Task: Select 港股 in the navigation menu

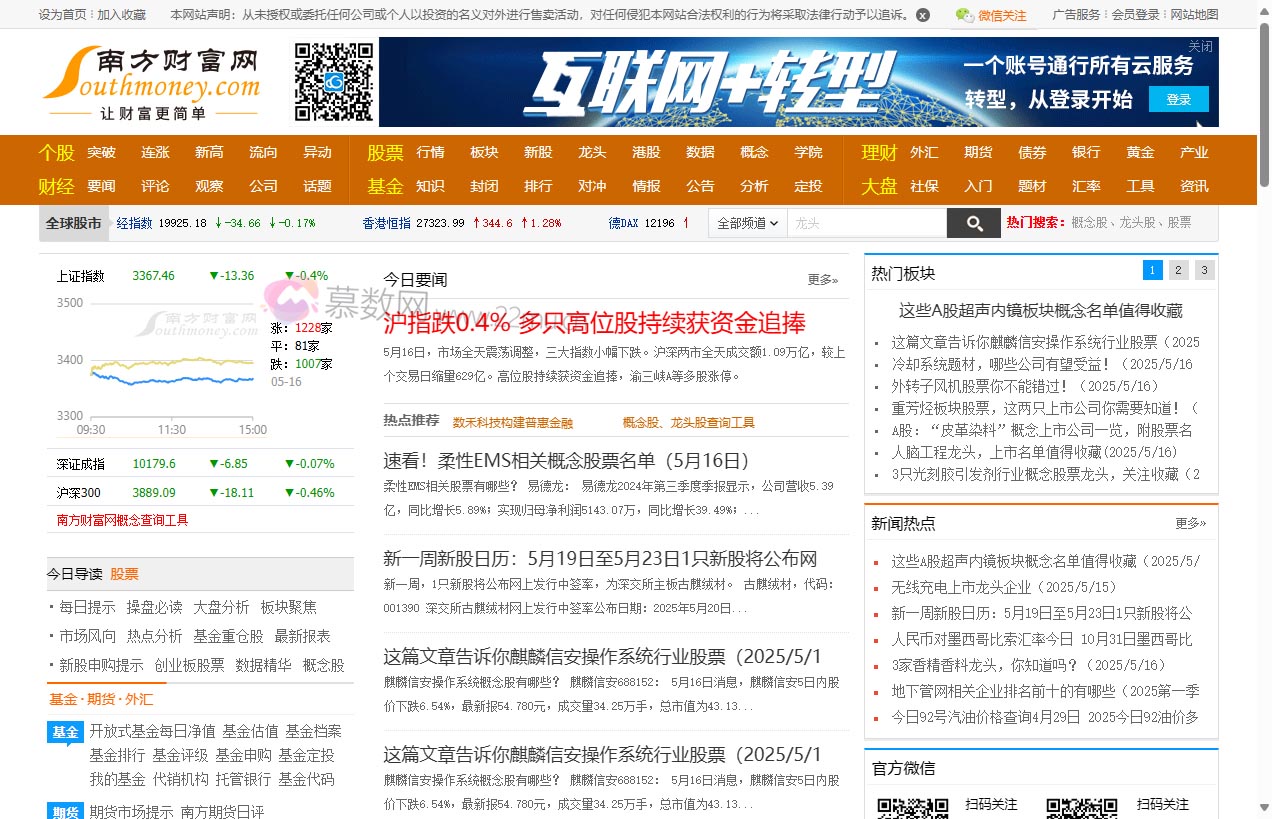Action: click(646, 152)
